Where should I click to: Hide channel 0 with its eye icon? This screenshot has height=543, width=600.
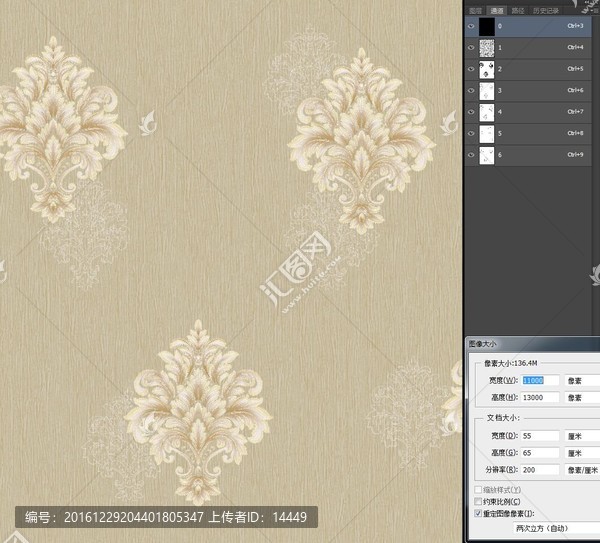pos(471,26)
